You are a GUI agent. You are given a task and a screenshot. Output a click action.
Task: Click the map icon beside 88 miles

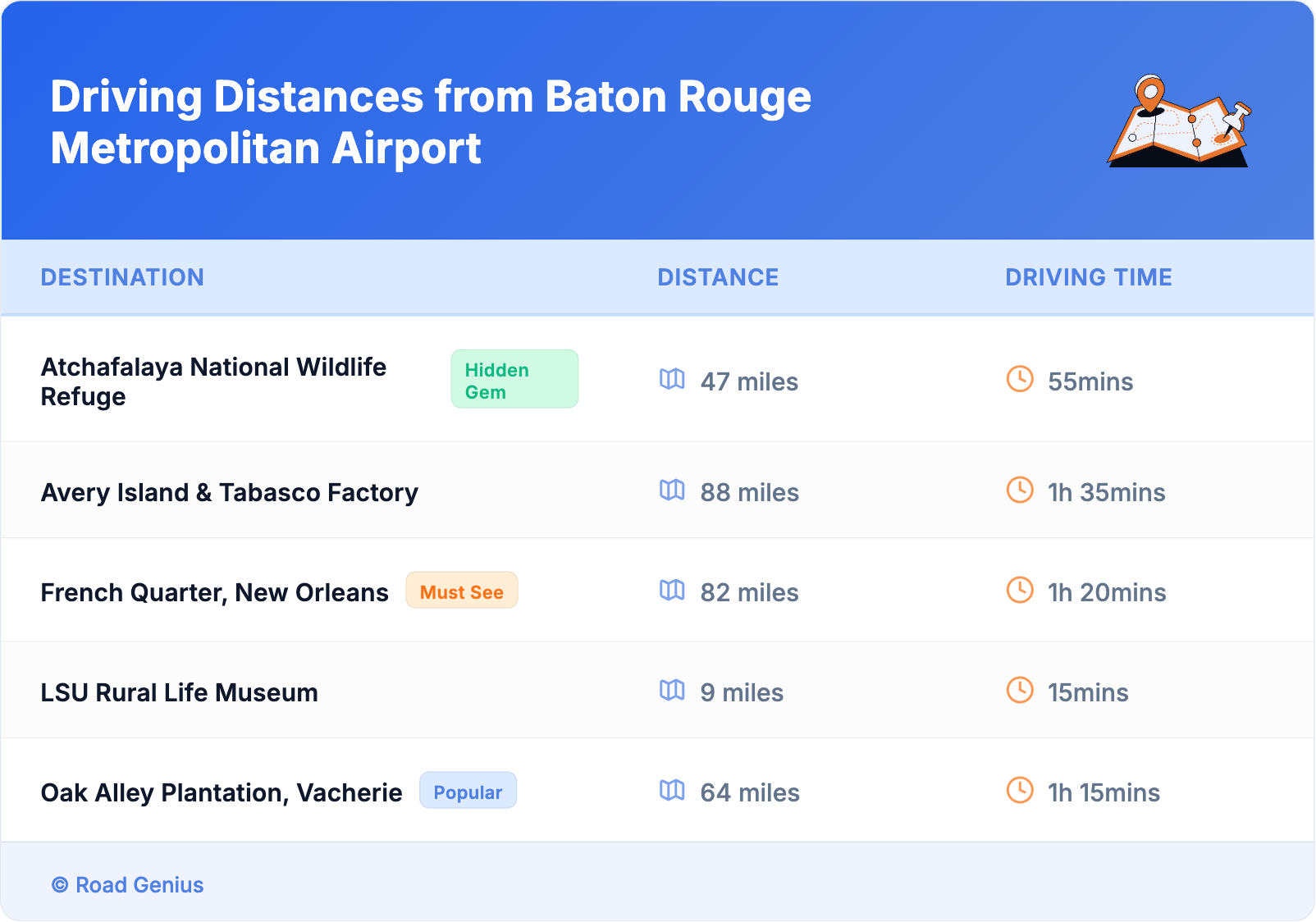pos(672,491)
